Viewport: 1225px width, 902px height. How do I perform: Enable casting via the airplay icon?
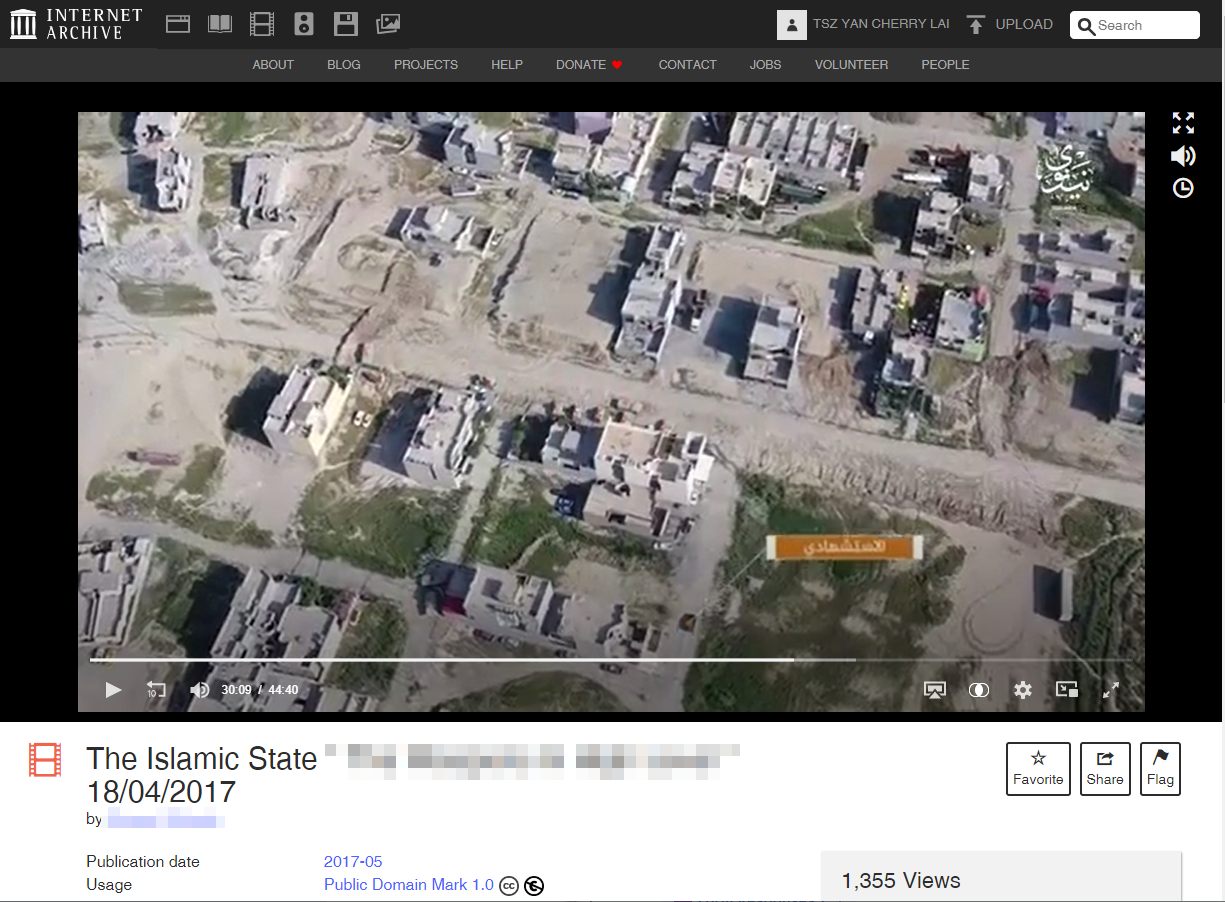point(935,689)
